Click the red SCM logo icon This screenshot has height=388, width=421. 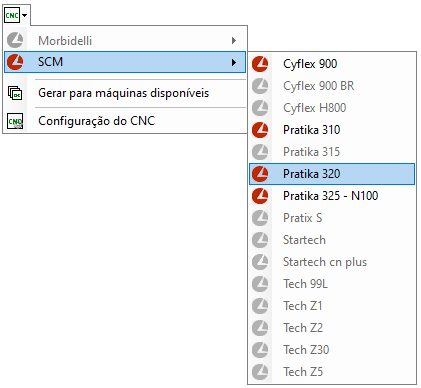click(15, 62)
